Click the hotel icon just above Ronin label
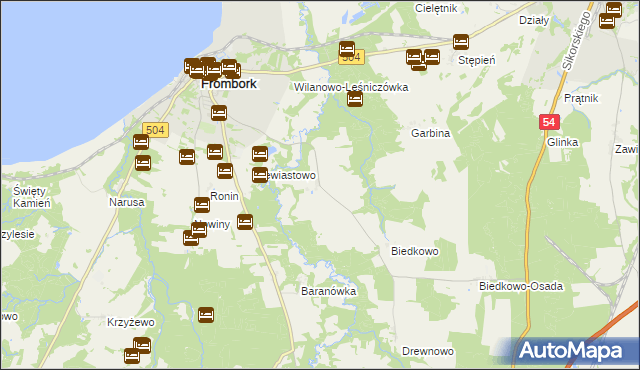The height and width of the screenshot is (370, 640). 225,171
